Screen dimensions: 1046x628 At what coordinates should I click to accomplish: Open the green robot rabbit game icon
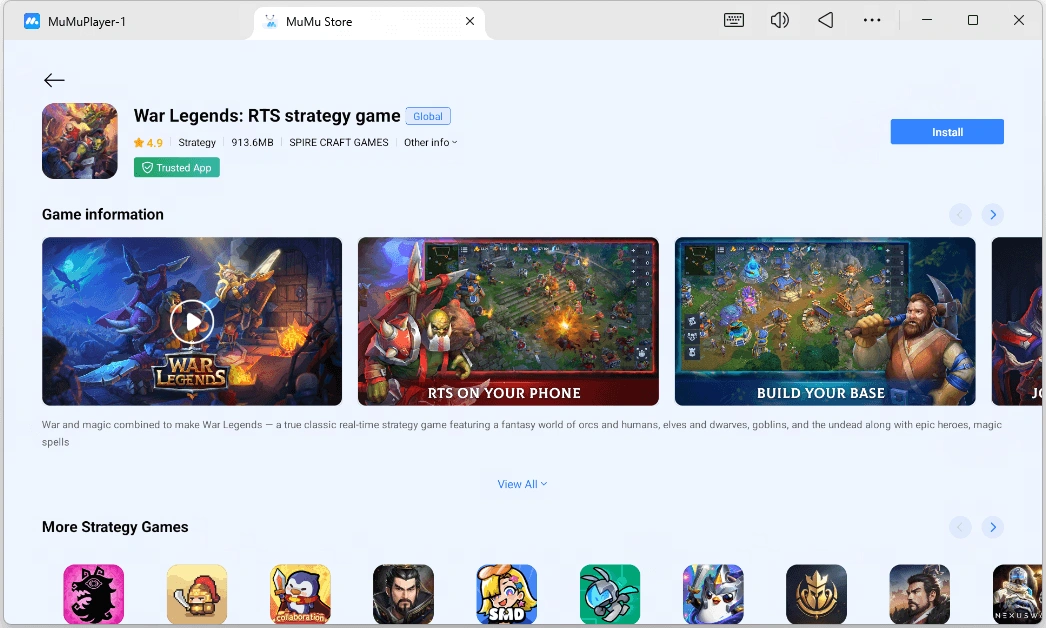click(x=610, y=594)
